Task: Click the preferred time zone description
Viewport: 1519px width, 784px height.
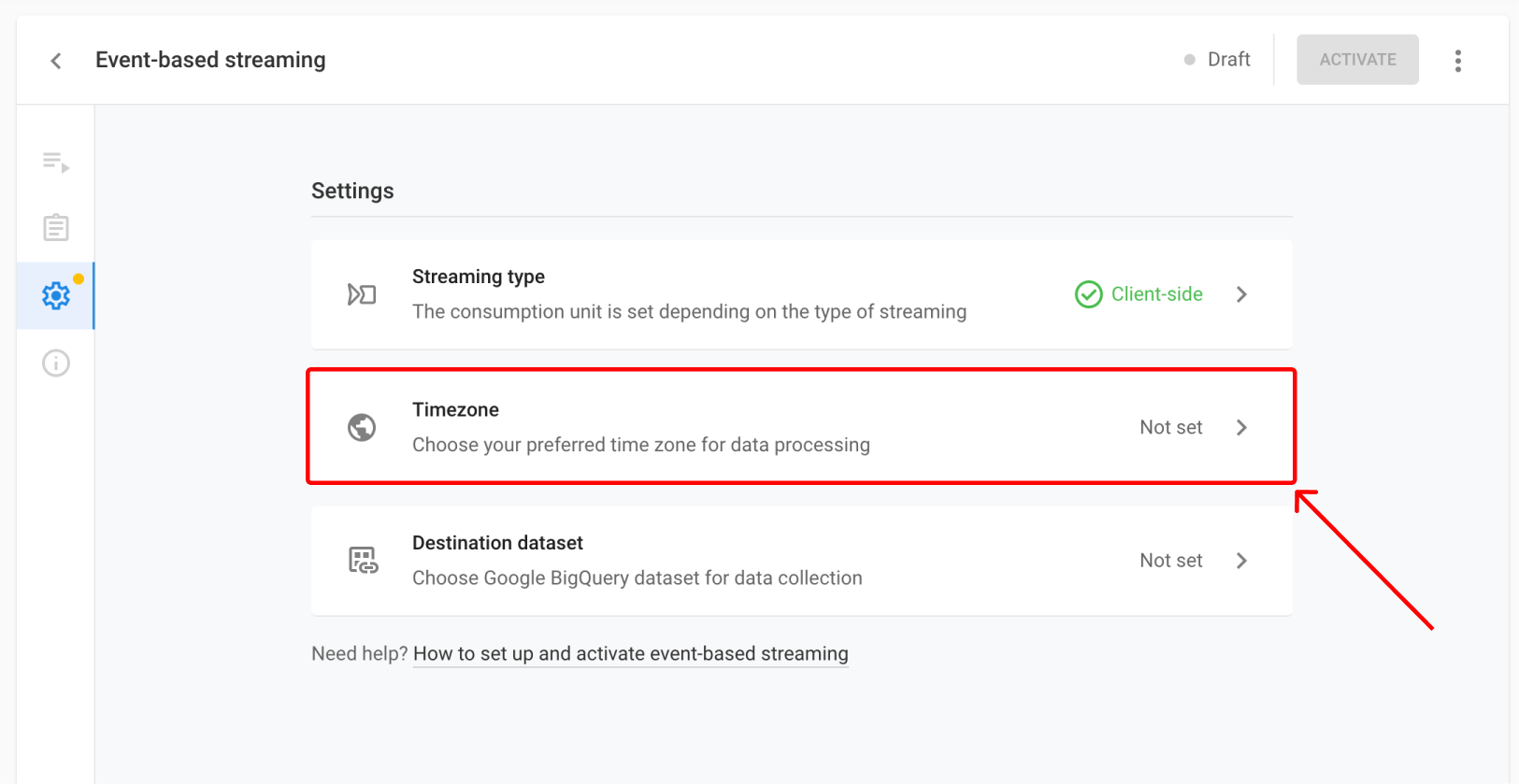Action: click(x=641, y=445)
